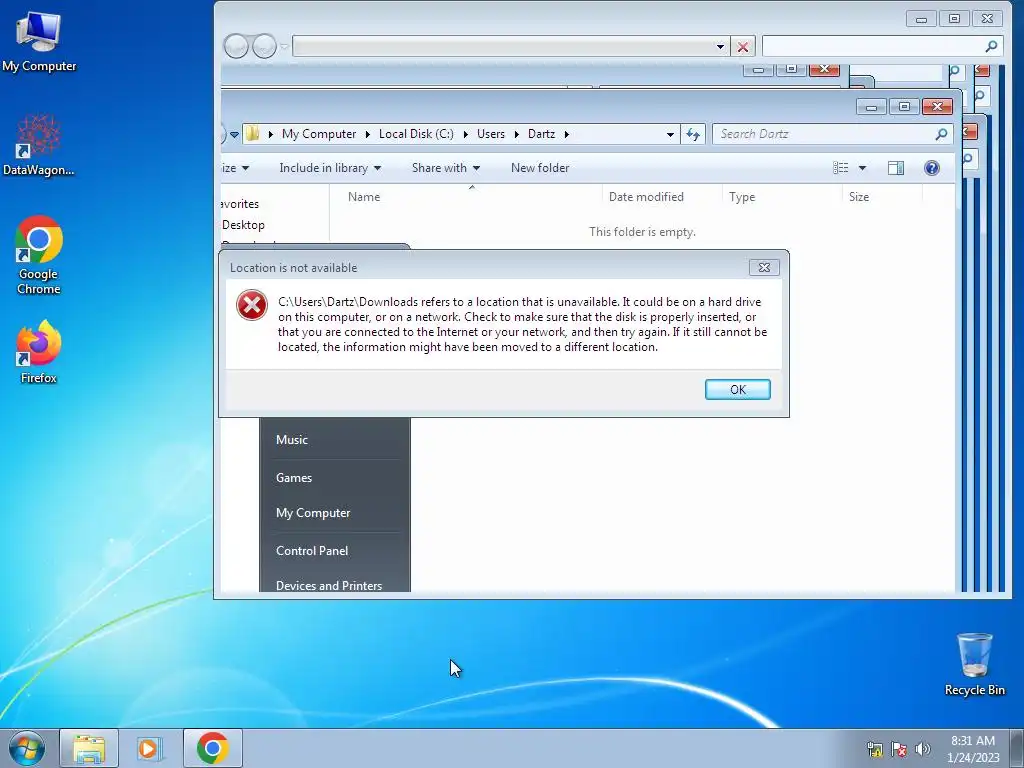Open Control Panel from Start menu

(312, 551)
